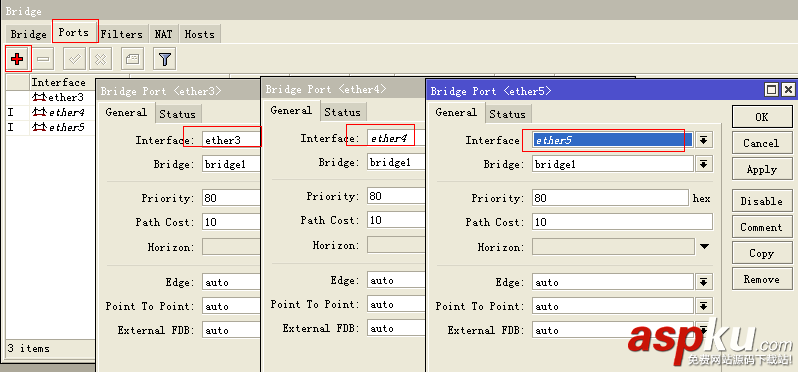This screenshot has height=372, width=798.
Task: Open the Status tab in the ether5 window
Action: [x=507, y=114]
